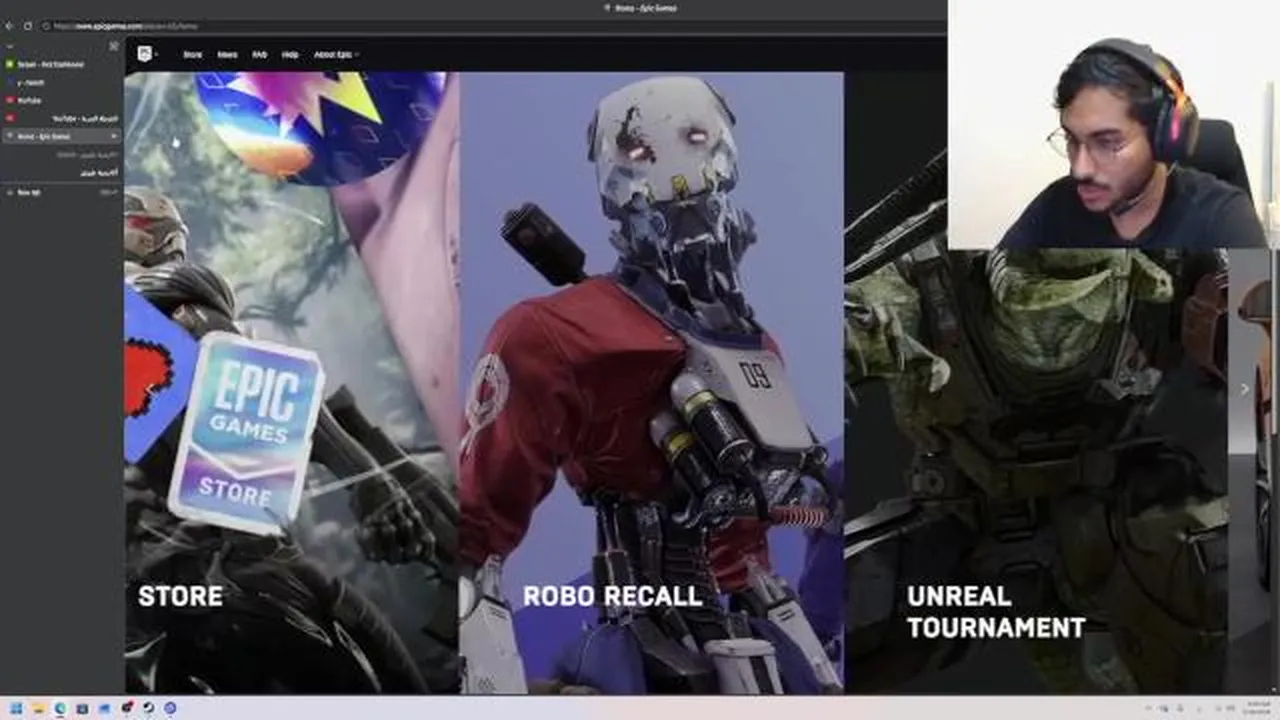
Task: Select the Home - Epic Games sidebar tab
Action: pyautogui.click(x=60, y=136)
